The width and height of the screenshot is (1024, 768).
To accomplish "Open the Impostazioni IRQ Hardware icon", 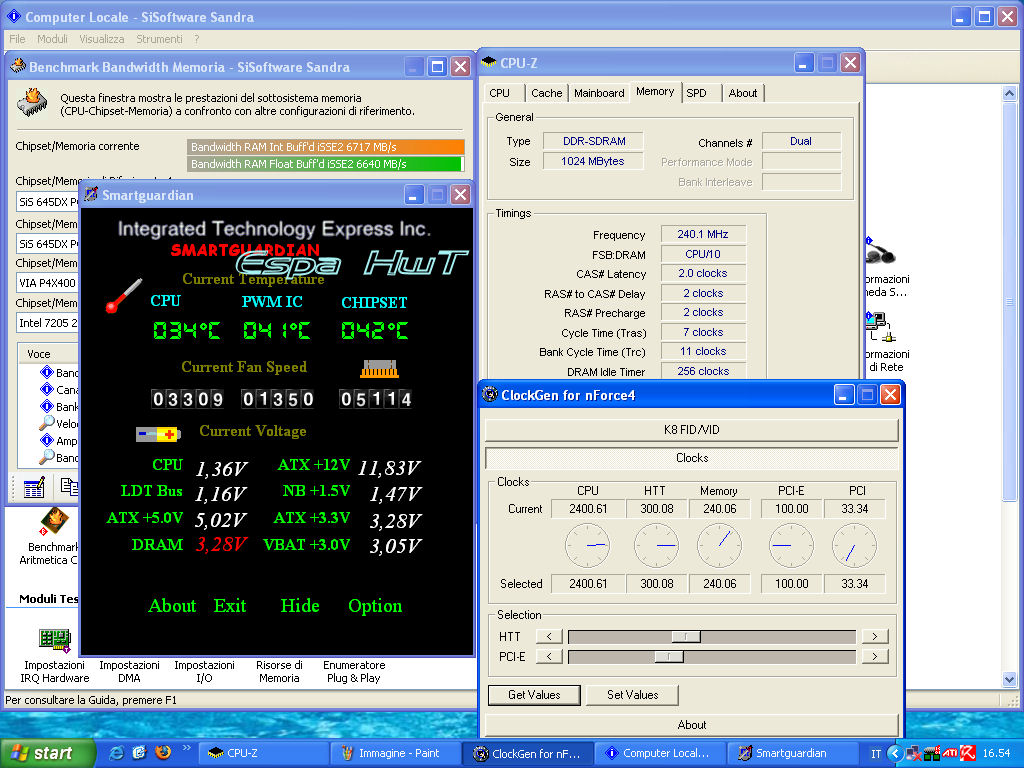I will coord(54,641).
